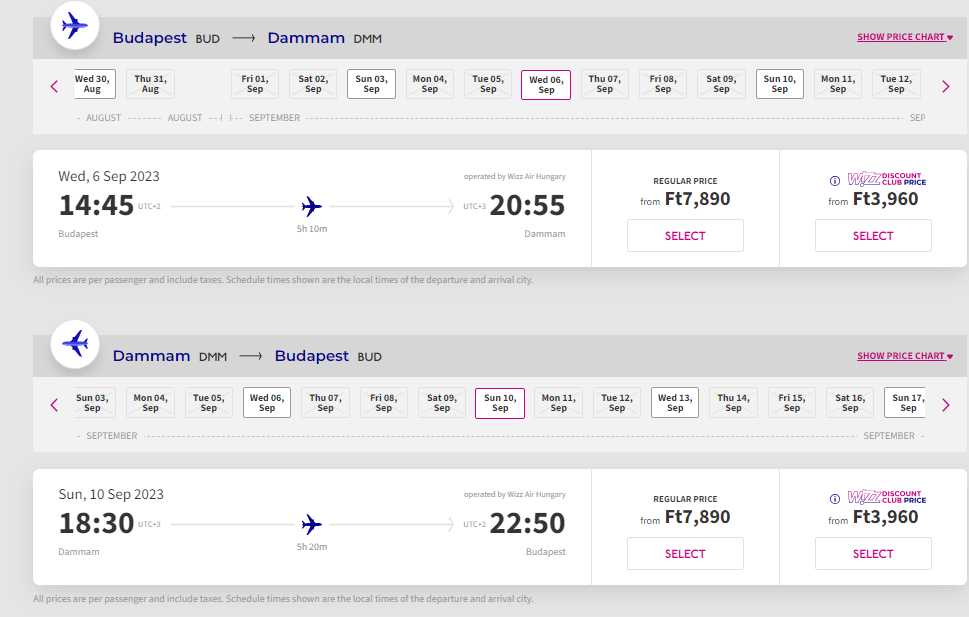Select return date Wed 06, Sep

[x=267, y=403]
